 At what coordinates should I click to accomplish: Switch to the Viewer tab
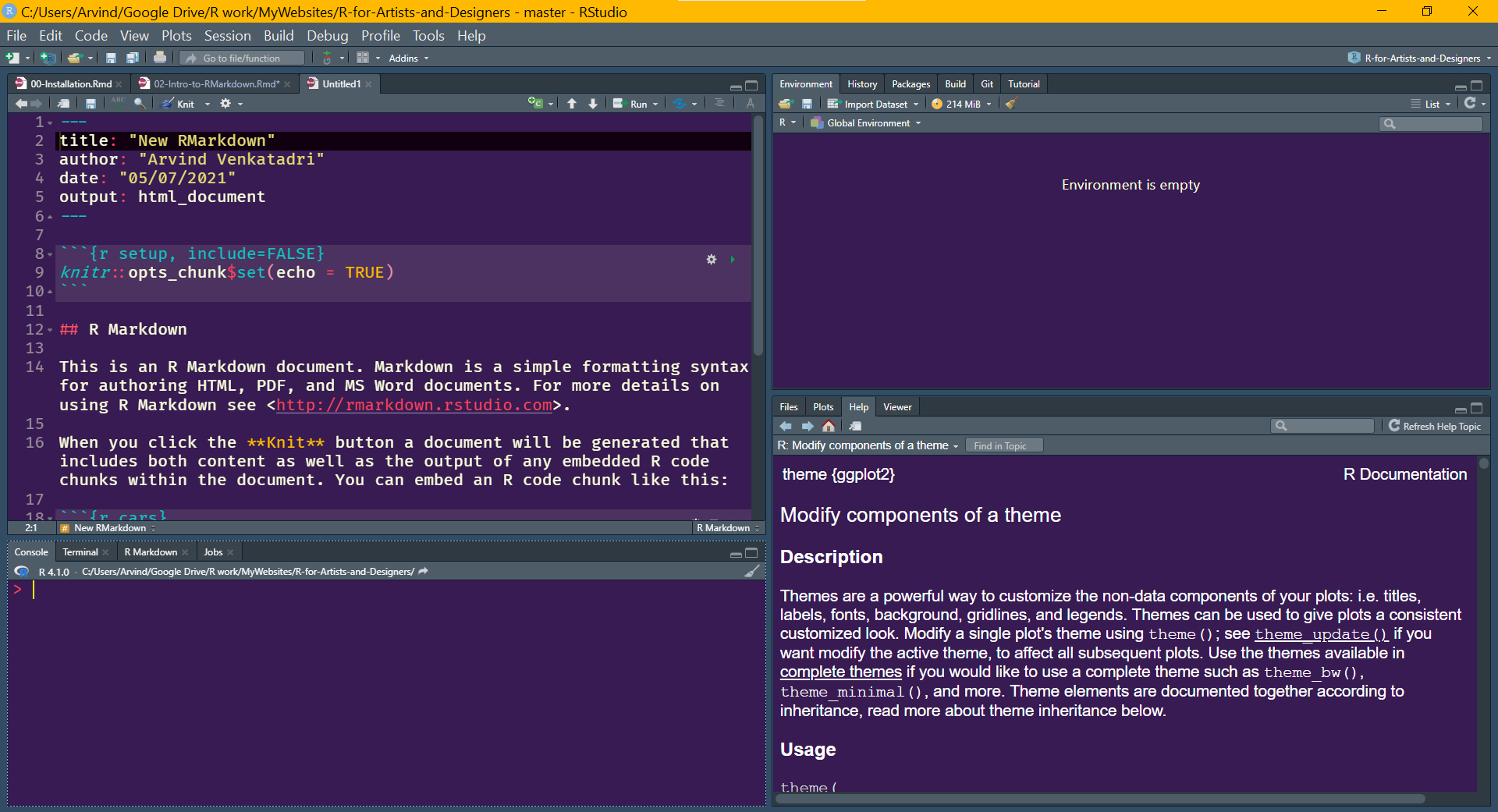point(897,407)
